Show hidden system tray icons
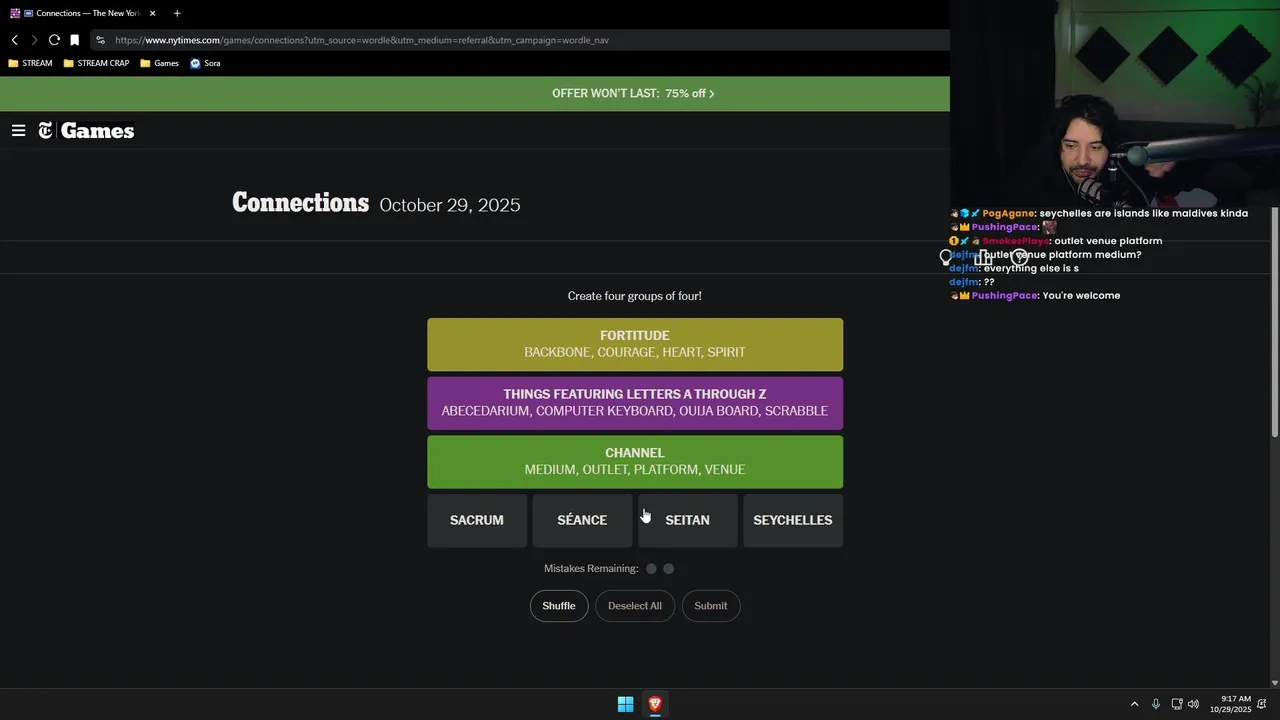 tap(1134, 704)
